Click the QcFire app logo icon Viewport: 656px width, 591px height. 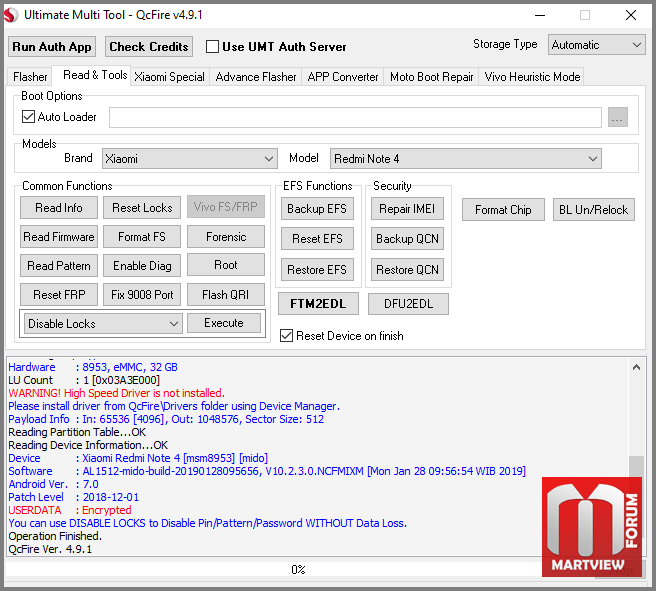[11, 15]
